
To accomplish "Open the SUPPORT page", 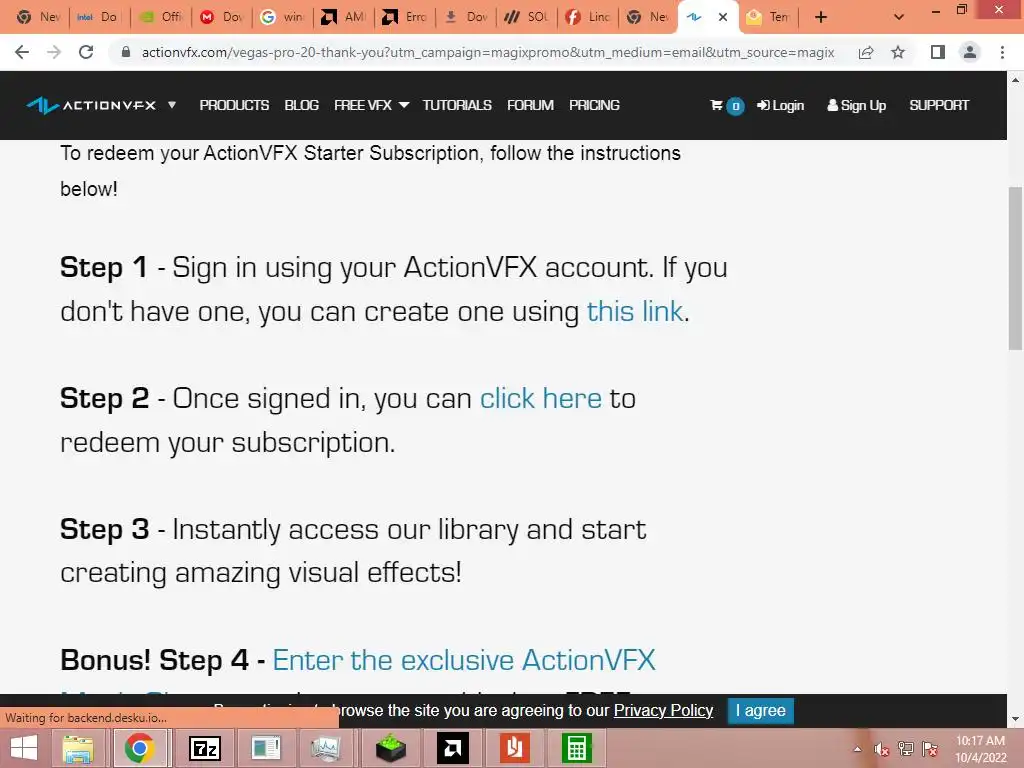I will pyautogui.click(x=939, y=105).
